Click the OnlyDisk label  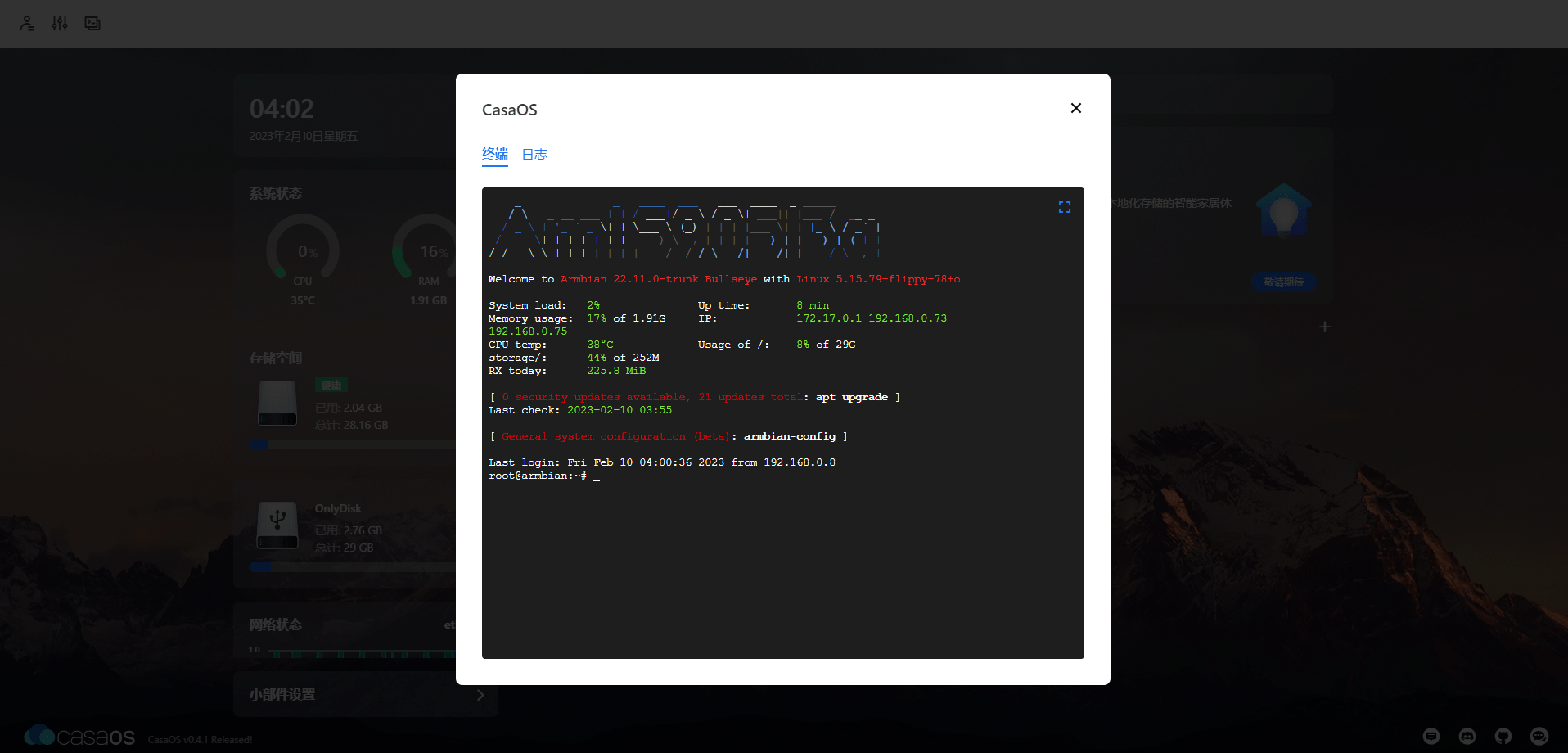(338, 508)
